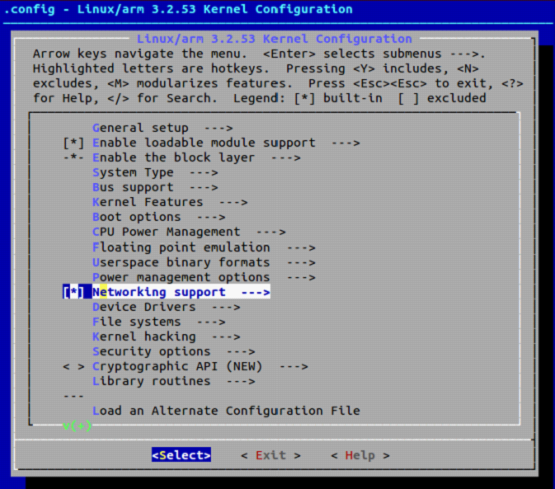Open Power management options submenu
The width and height of the screenshot is (555, 489).
click(204, 277)
